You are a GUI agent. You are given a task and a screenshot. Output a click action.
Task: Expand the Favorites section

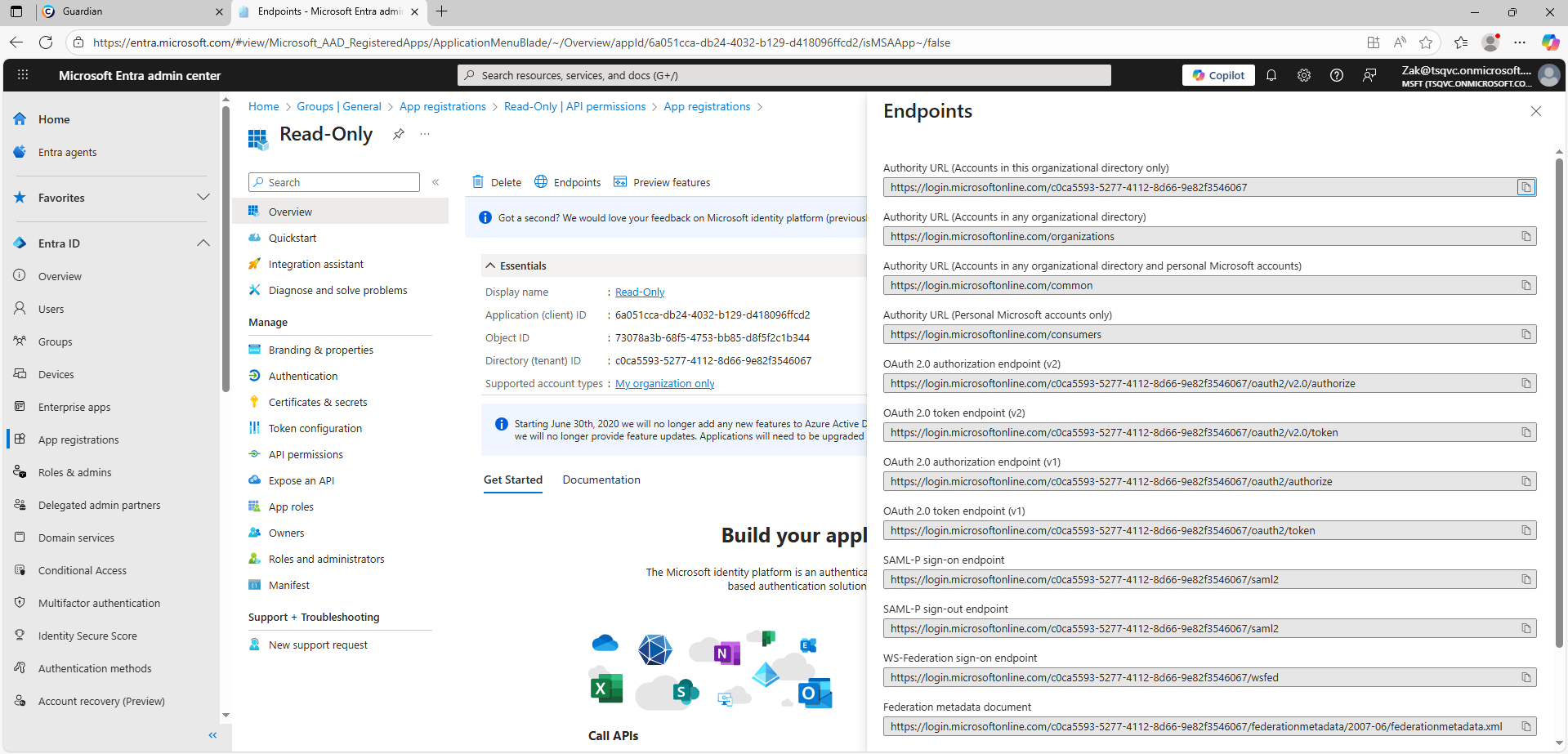tap(203, 198)
